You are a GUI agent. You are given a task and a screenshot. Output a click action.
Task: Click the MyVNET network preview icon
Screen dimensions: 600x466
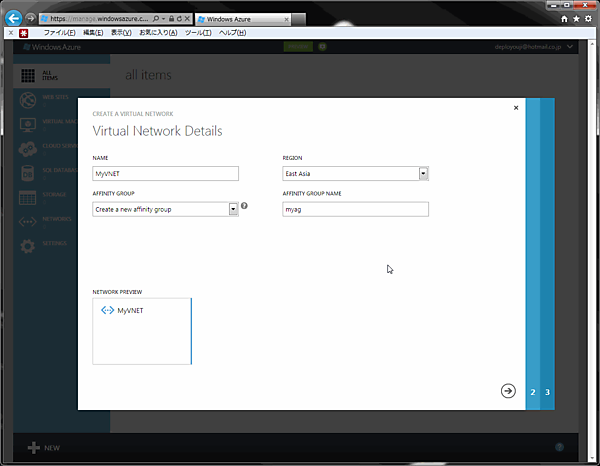107,311
